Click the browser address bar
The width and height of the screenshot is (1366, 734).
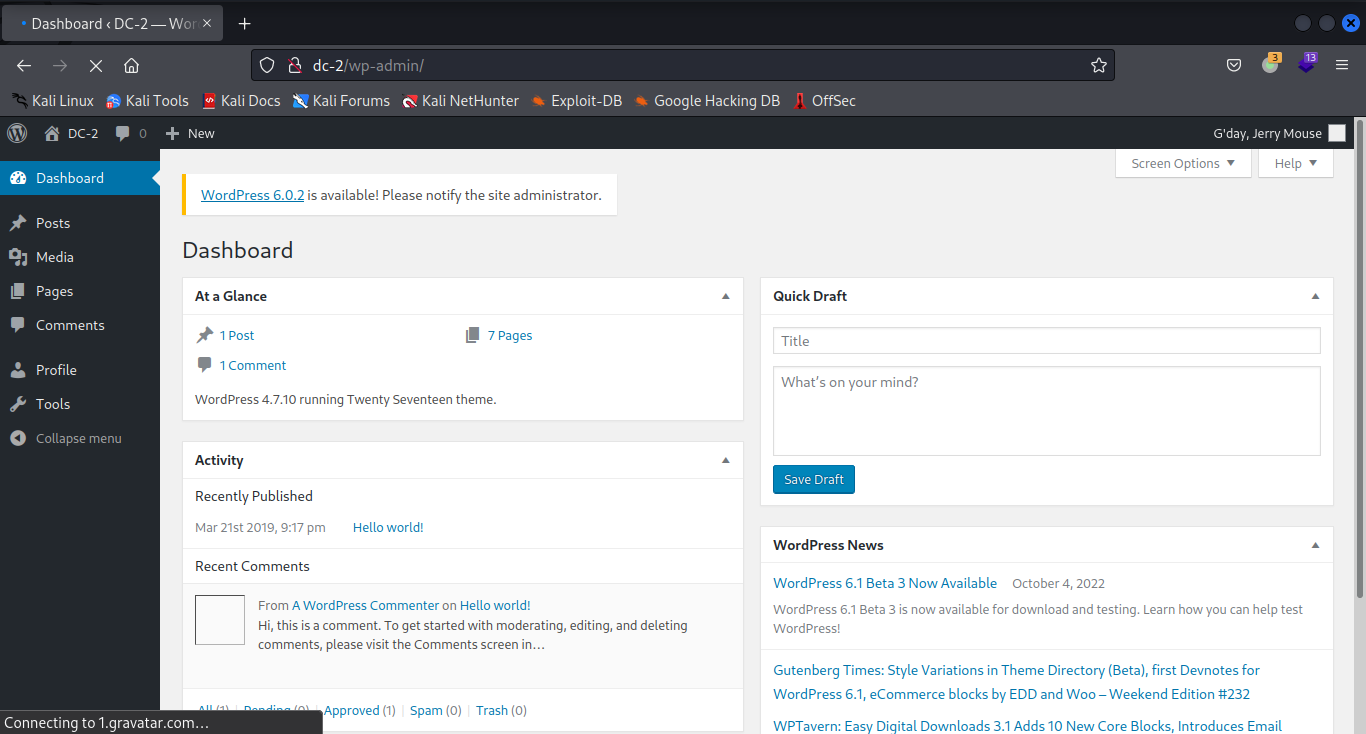point(682,65)
